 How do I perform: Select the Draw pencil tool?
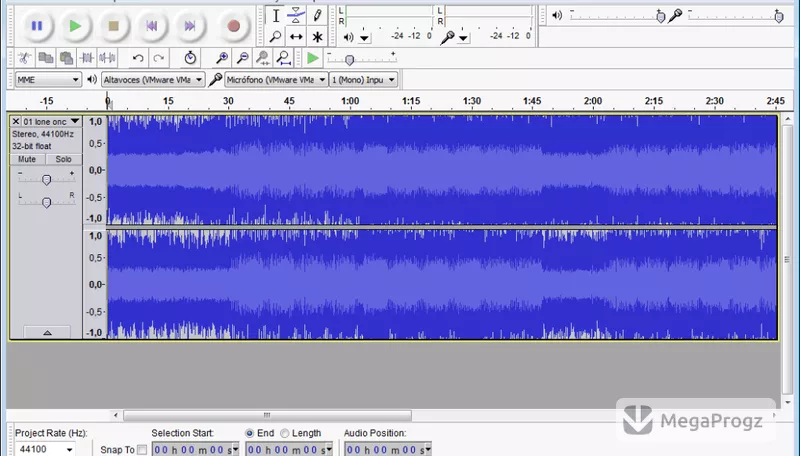click(x=317, y=15)
